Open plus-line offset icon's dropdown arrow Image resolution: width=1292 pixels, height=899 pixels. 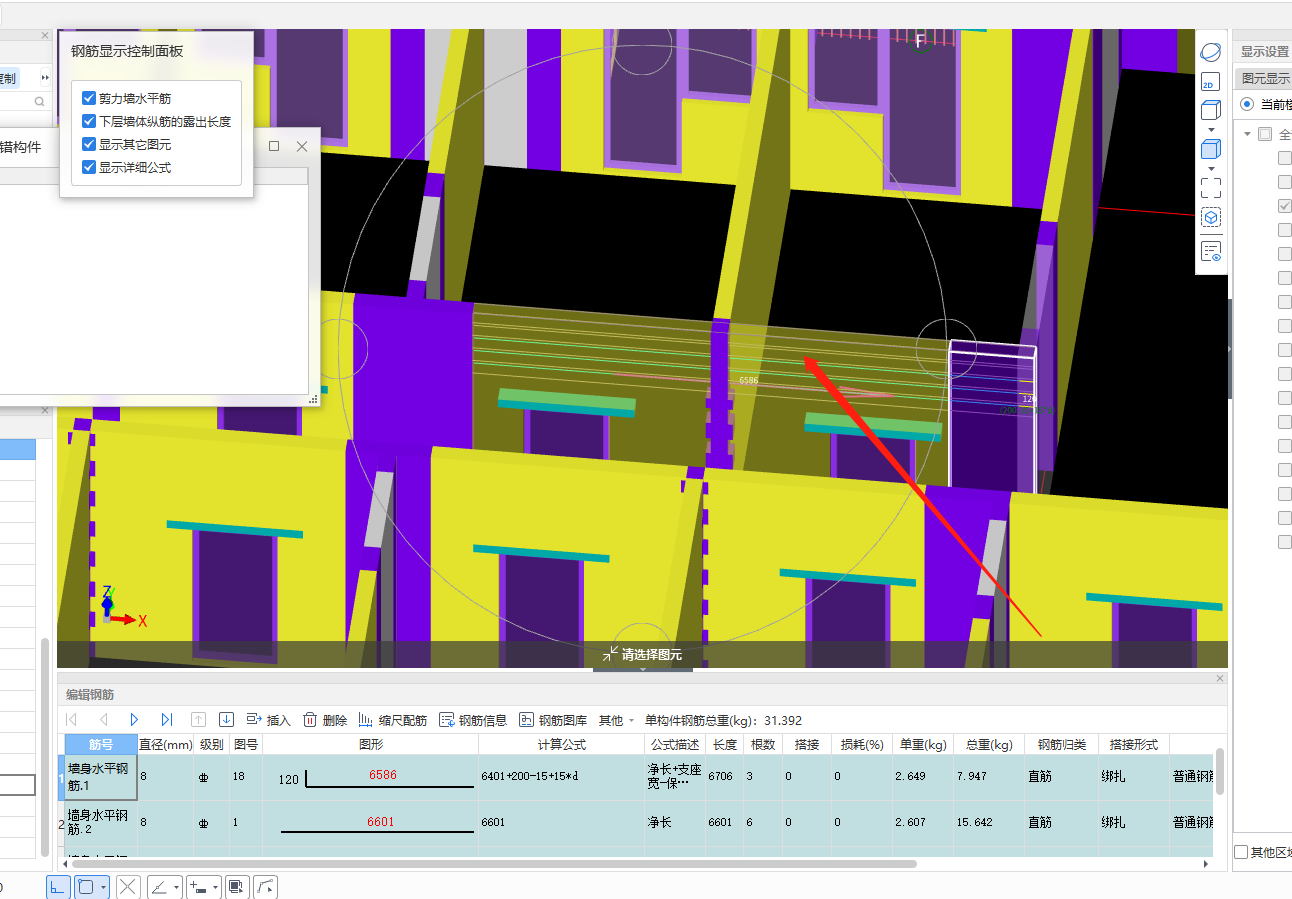[215, 886]
